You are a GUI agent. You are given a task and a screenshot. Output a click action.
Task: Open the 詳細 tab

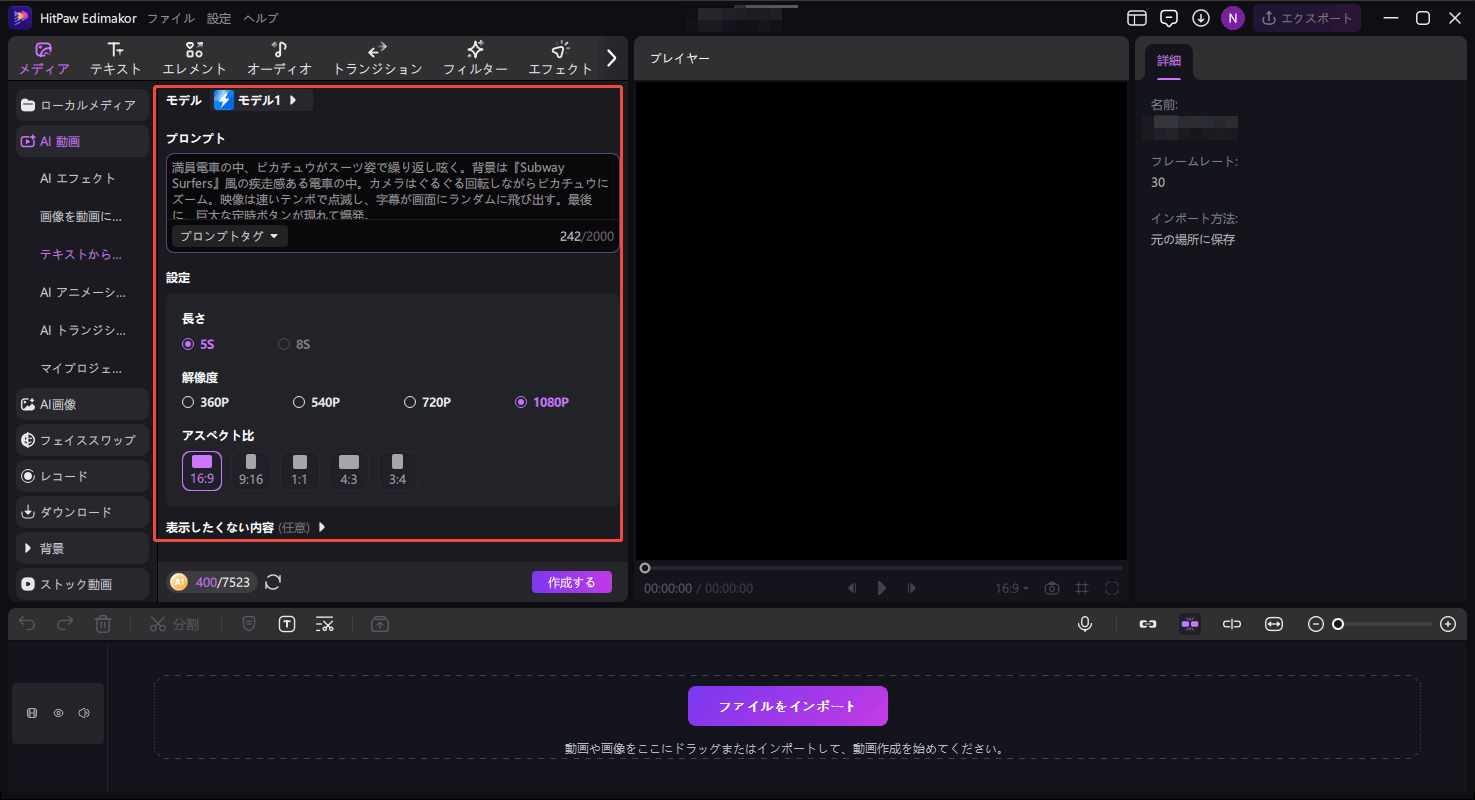1169,61
